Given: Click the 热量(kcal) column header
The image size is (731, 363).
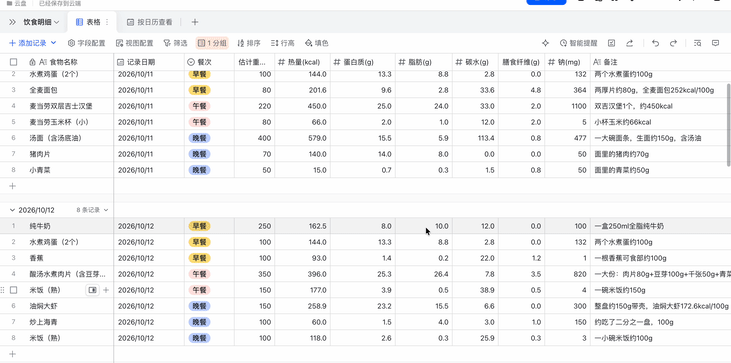Looking at the screenshot, I should (x=303, y=62).
